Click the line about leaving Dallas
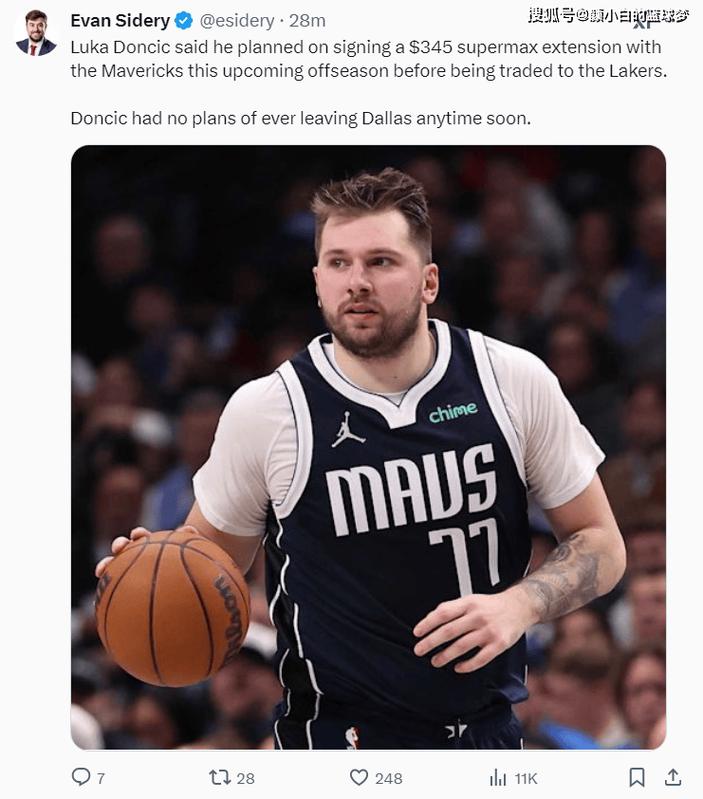This screenshot has width=703, height=799. click(301, 118)
